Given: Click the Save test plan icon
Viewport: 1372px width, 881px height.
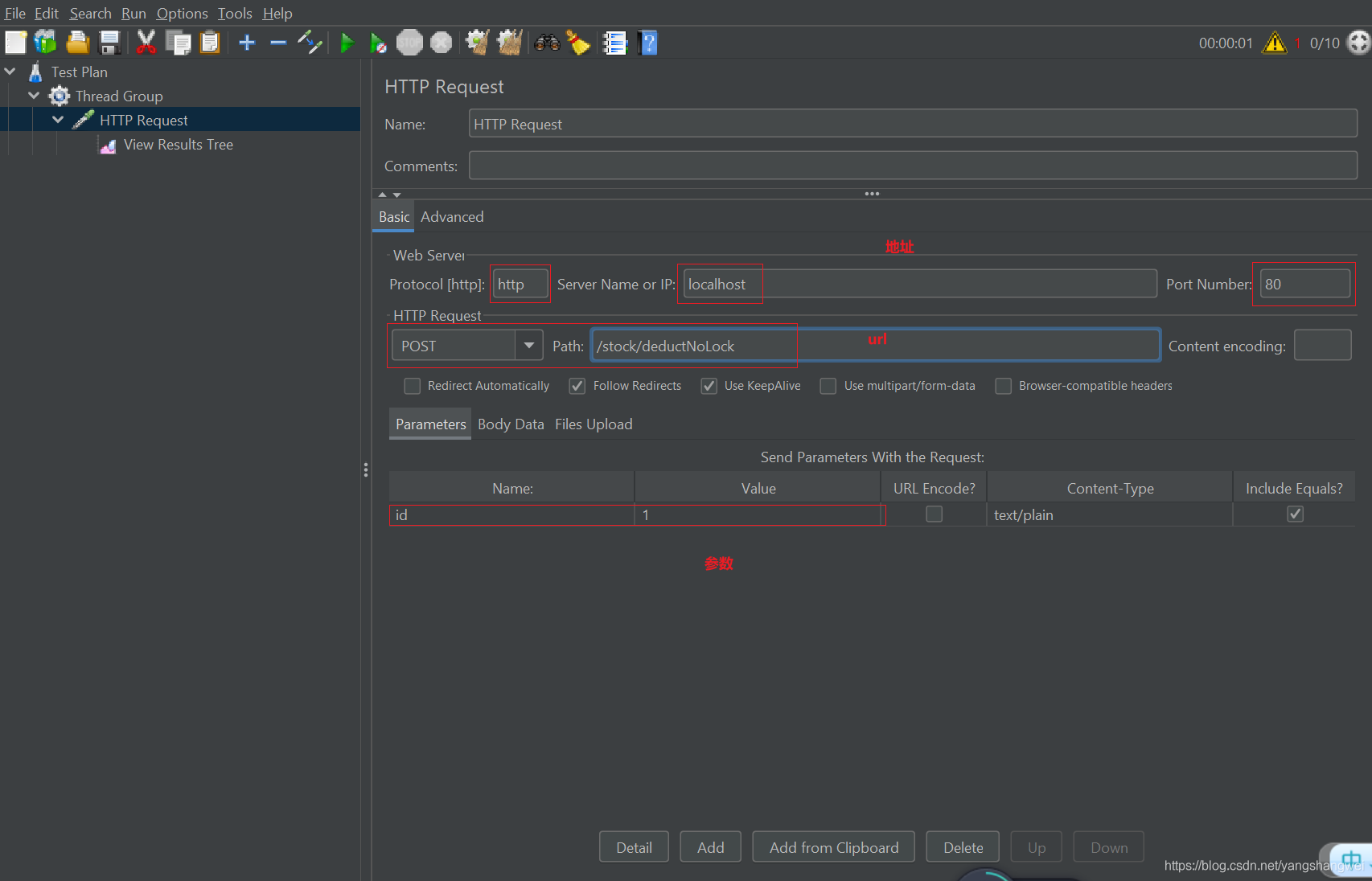Looking at the screenshot, I should 109,43.
